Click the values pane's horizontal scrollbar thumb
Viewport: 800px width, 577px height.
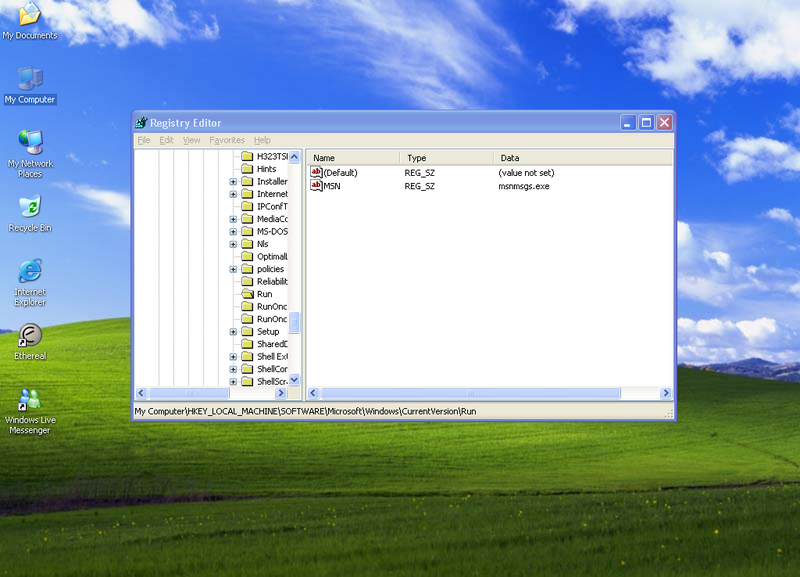pos(470,393)
